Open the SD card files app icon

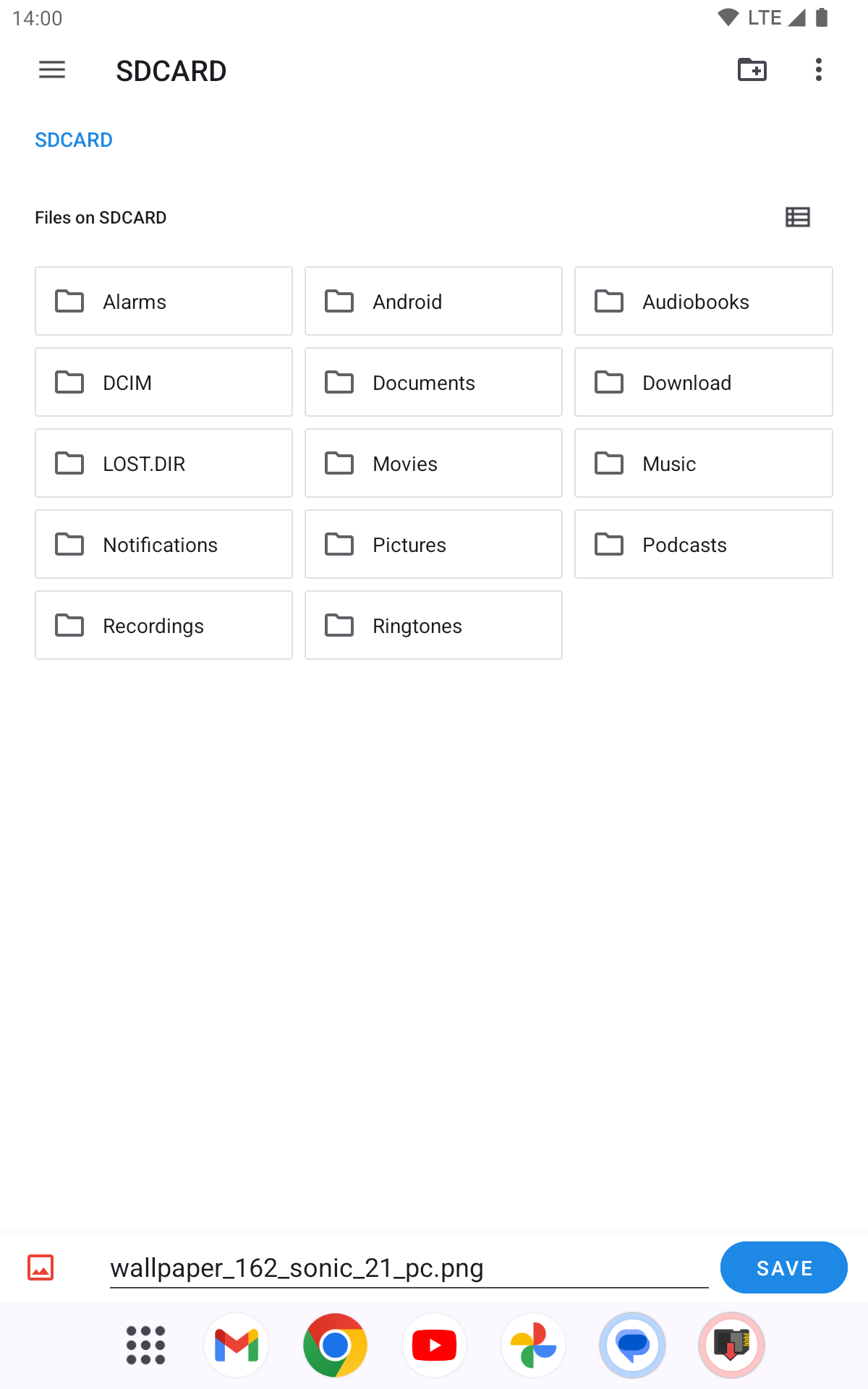click(x=731, y=1346)
